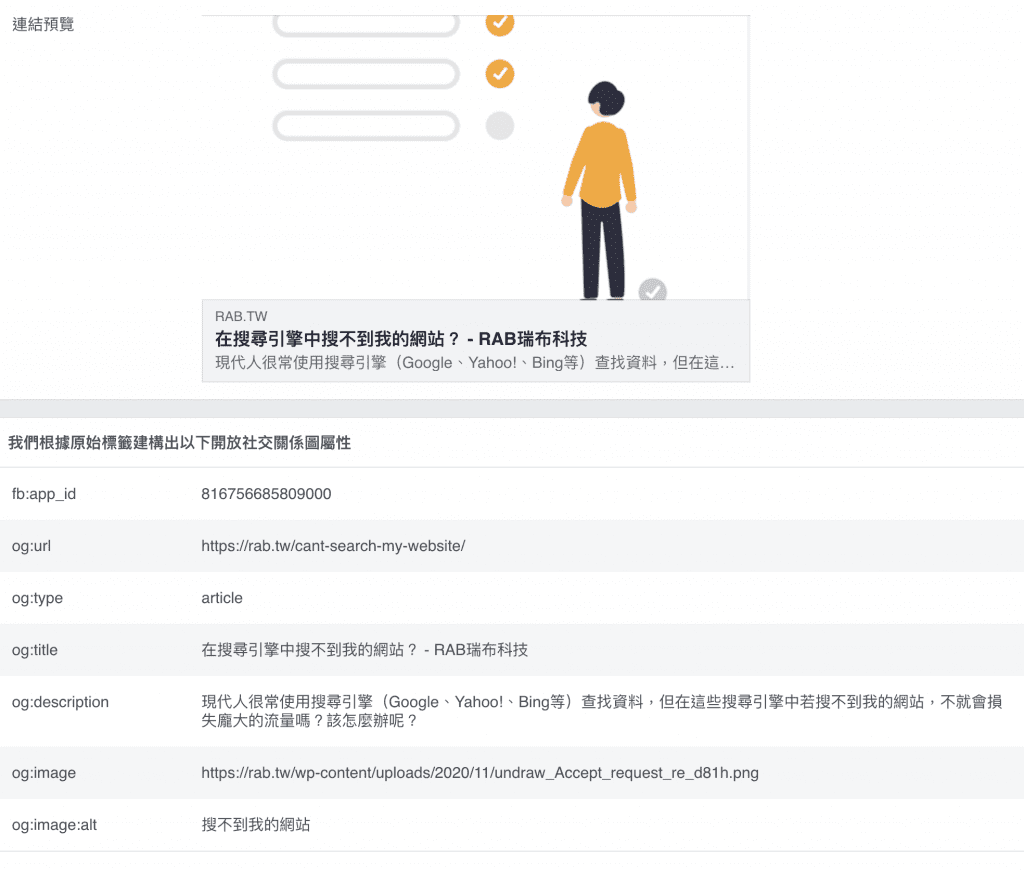
Task: Click the 連結預覽 label
Action: 43,24
